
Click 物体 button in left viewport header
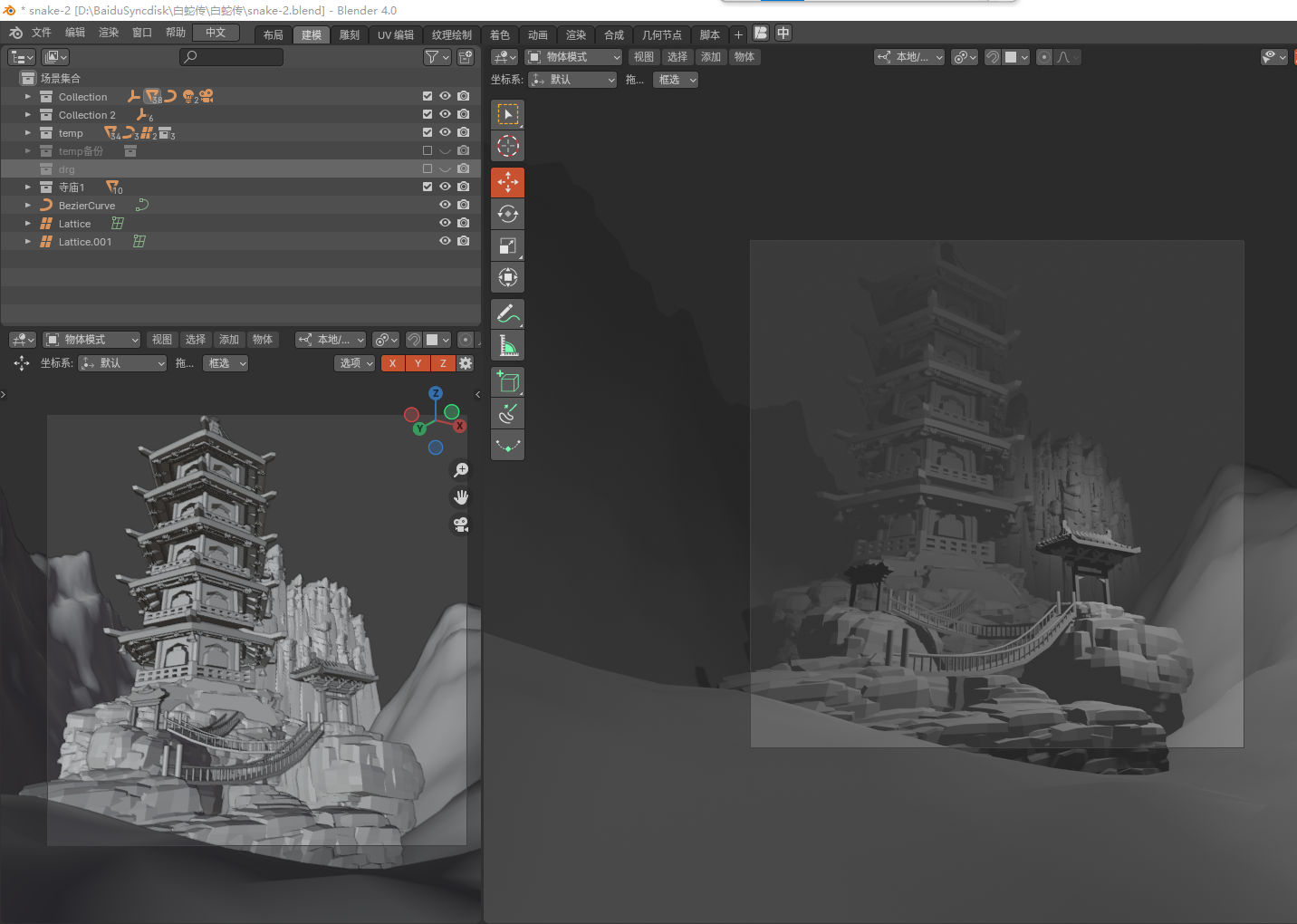point(263,340)
